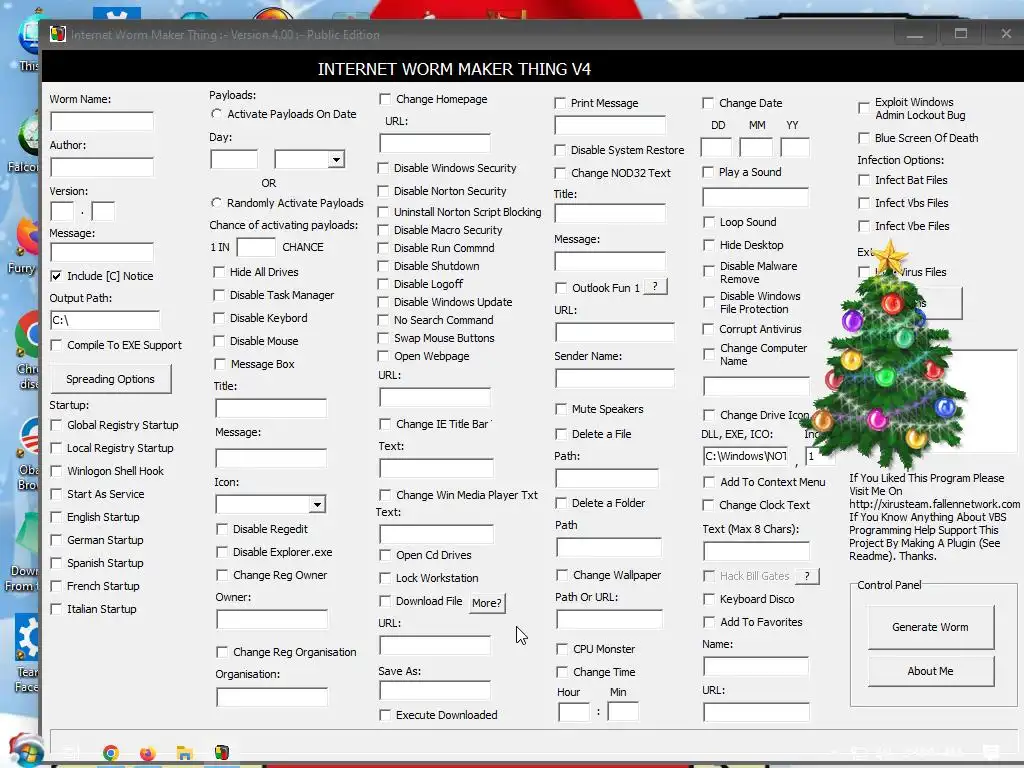This screenshot has width=1024, height=768.
Task: Enable the Change Time checkbox
Action: [x=562, y=672]
